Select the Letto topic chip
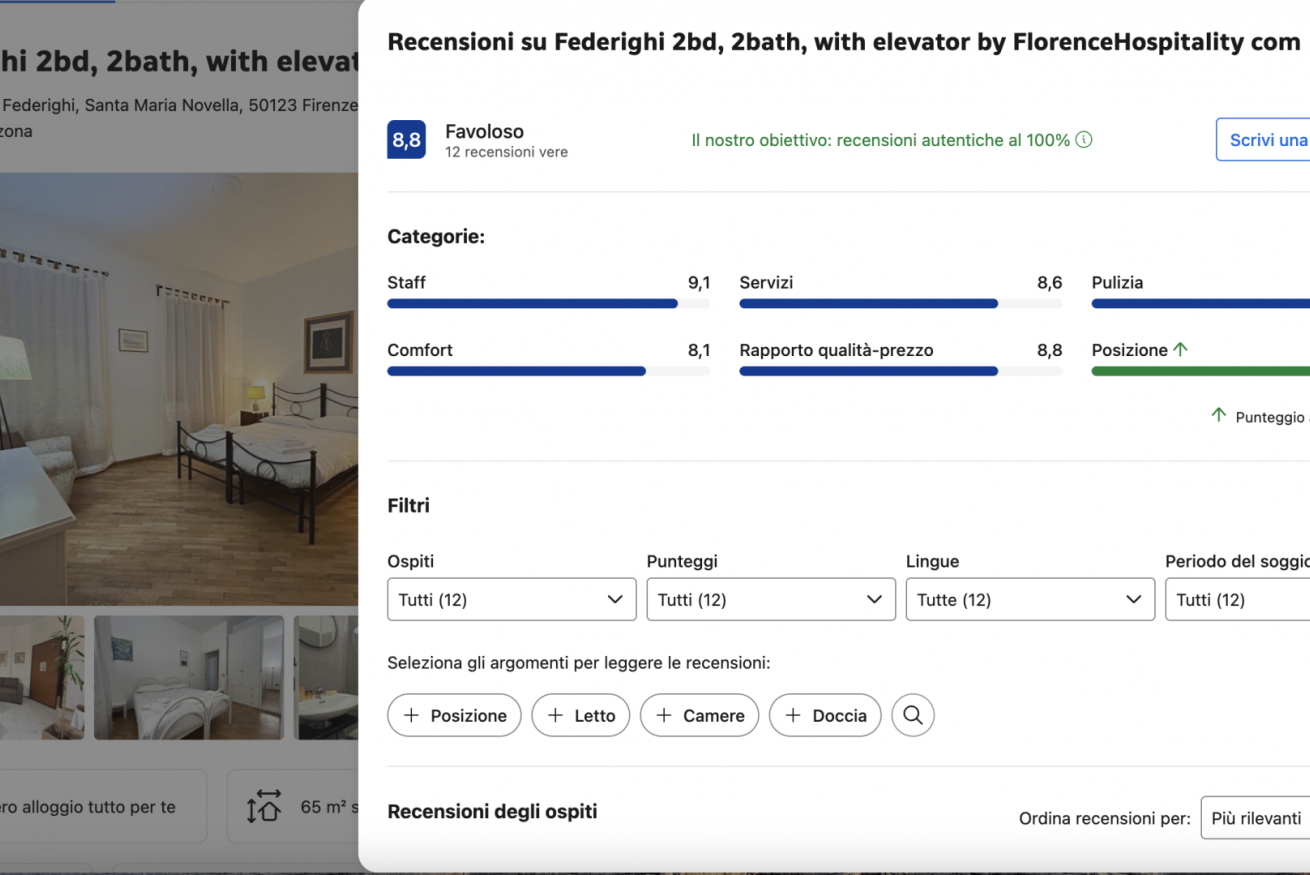 (580, 715)
